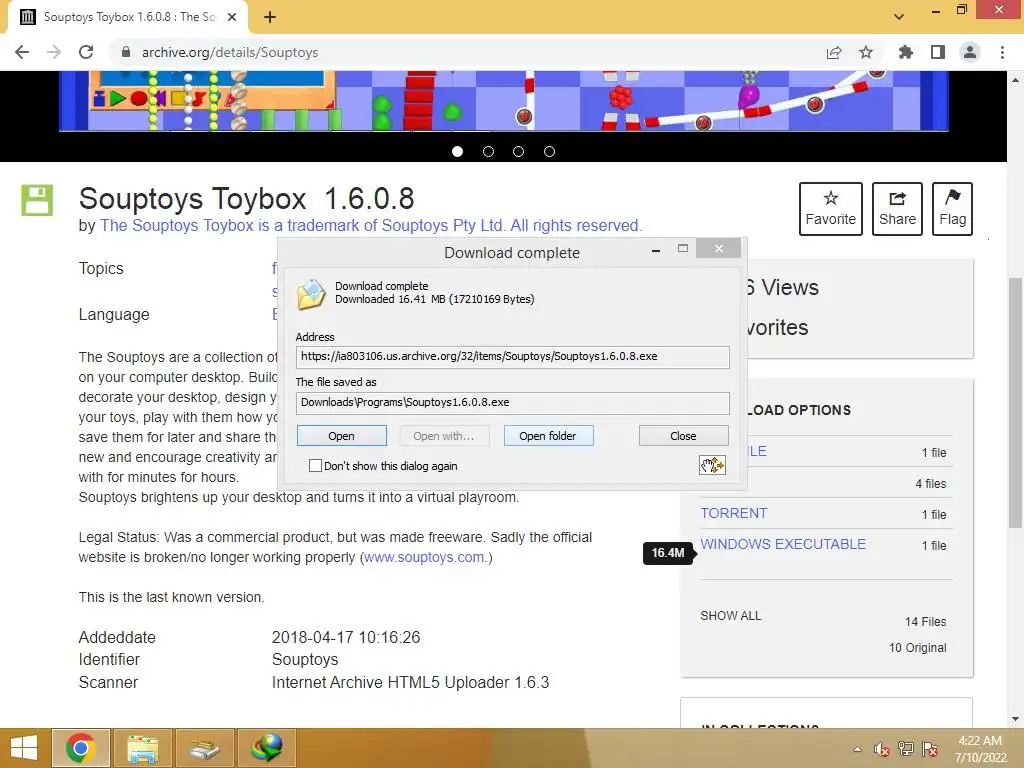The height and width of the screenshot is (768, 1024).
Task: Click the share page icon in address bar
Action: (x=834, y=52)
